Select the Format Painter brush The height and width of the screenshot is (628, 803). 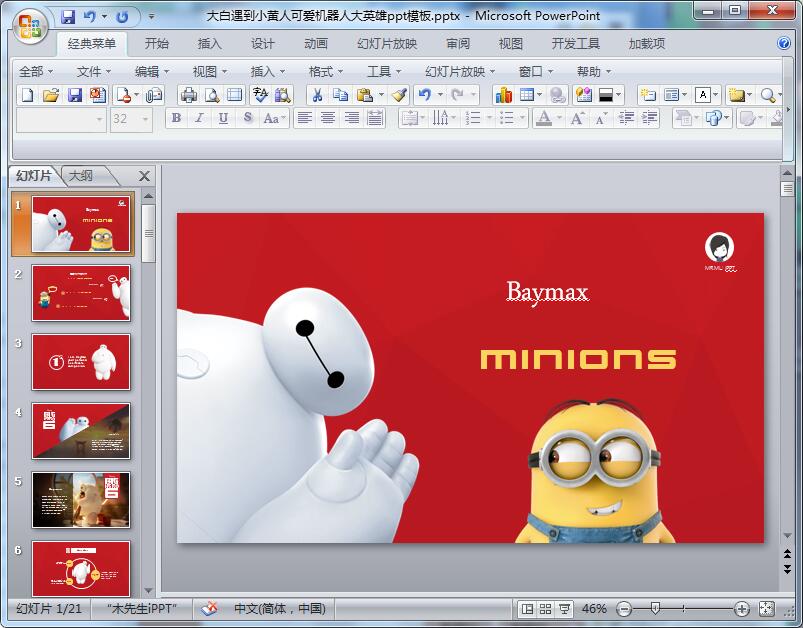399,95
